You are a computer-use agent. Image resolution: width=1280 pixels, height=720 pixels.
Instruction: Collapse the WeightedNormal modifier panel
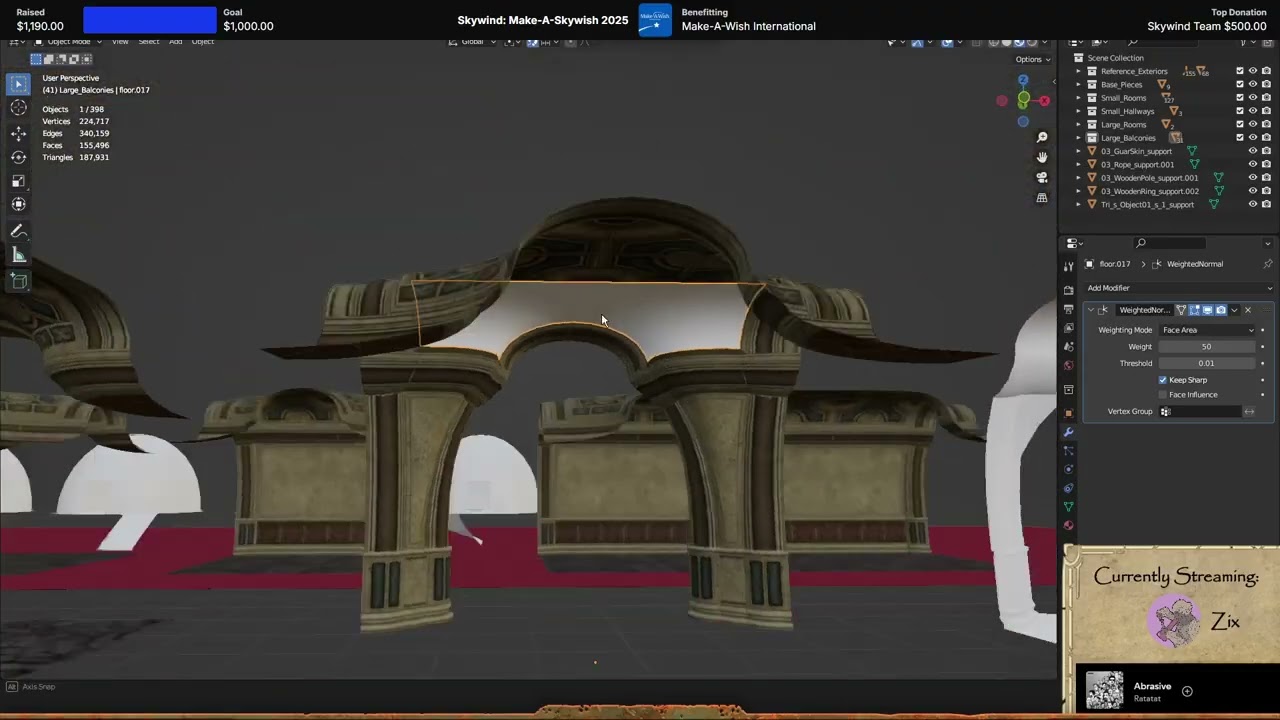click(1090, 310)
